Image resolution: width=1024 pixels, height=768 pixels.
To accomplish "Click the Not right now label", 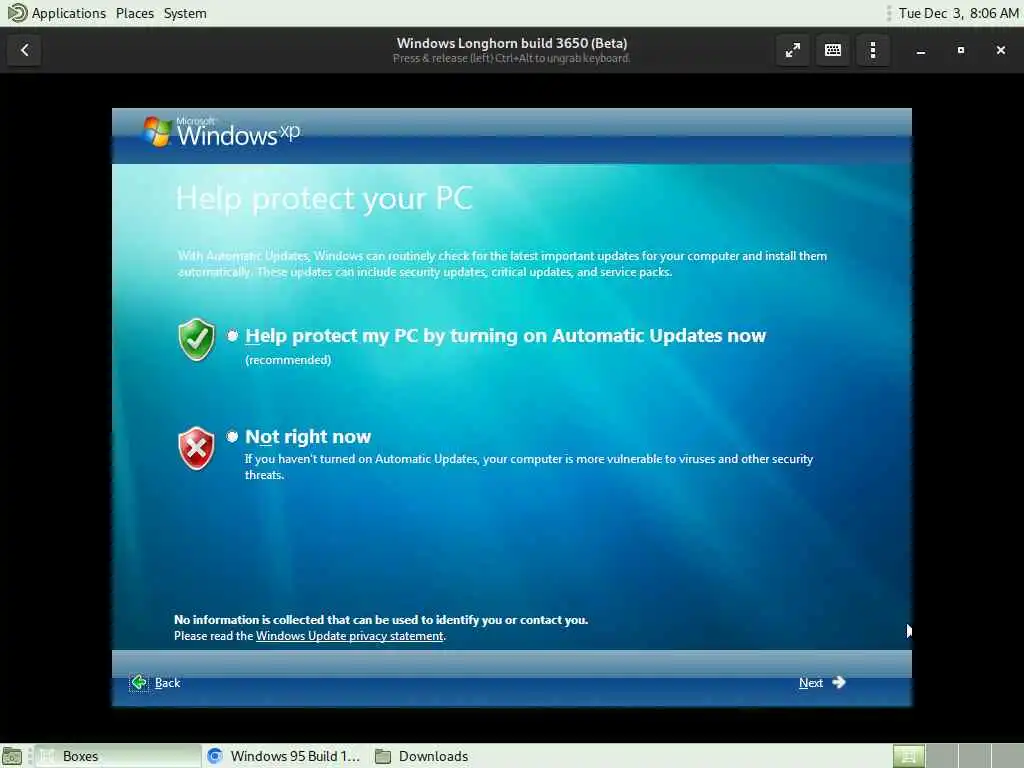I will 308,436.
